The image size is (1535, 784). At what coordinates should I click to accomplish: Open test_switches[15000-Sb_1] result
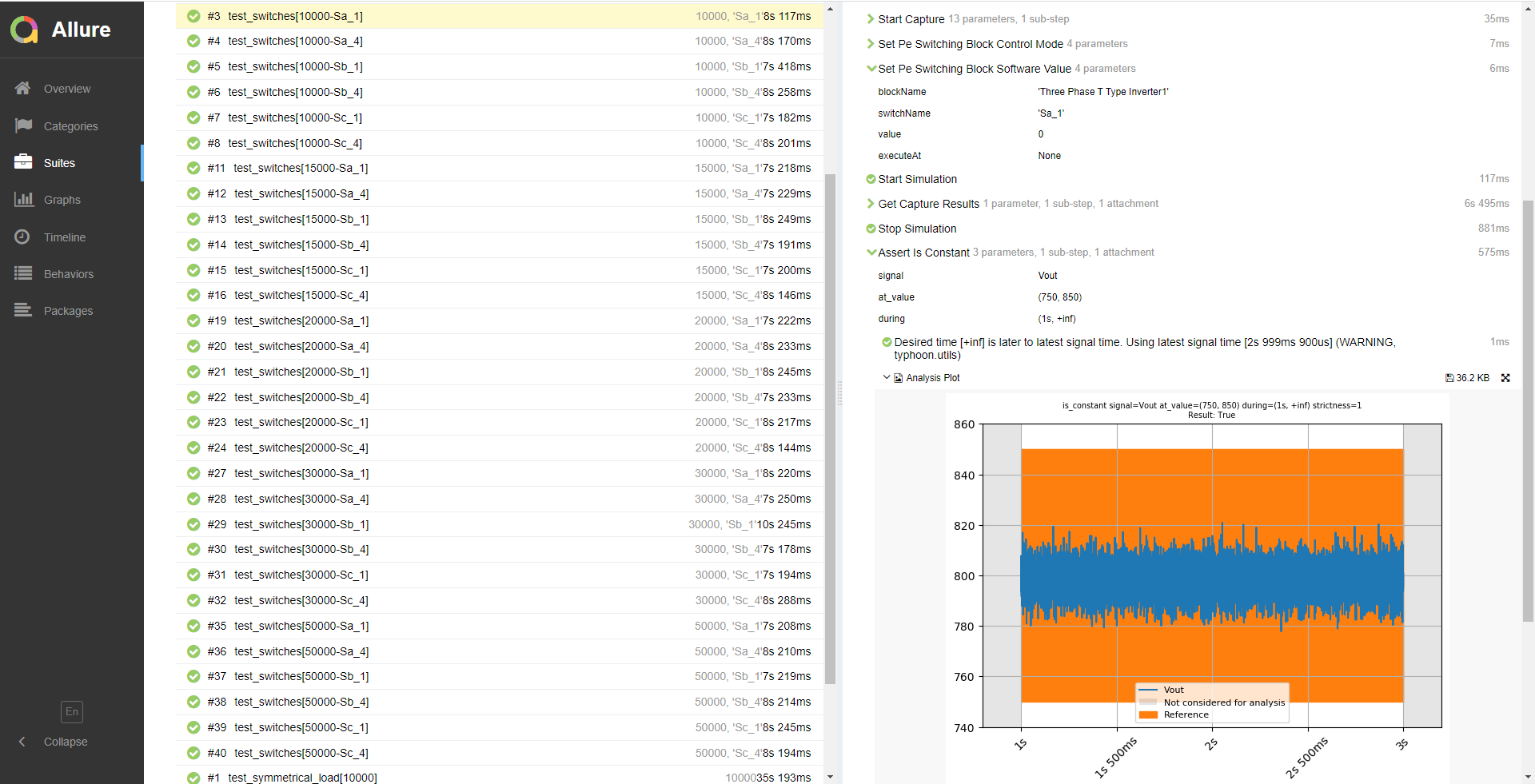point(500,219)
